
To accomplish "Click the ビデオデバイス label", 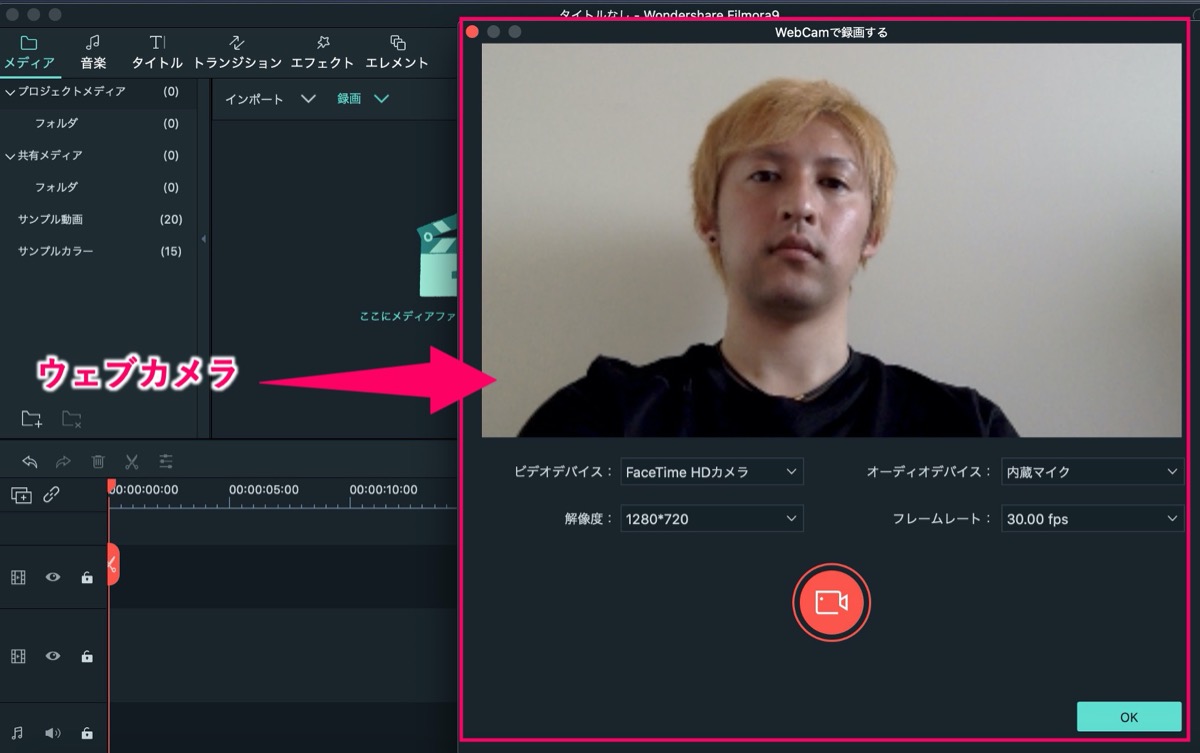I will [564, 471].
